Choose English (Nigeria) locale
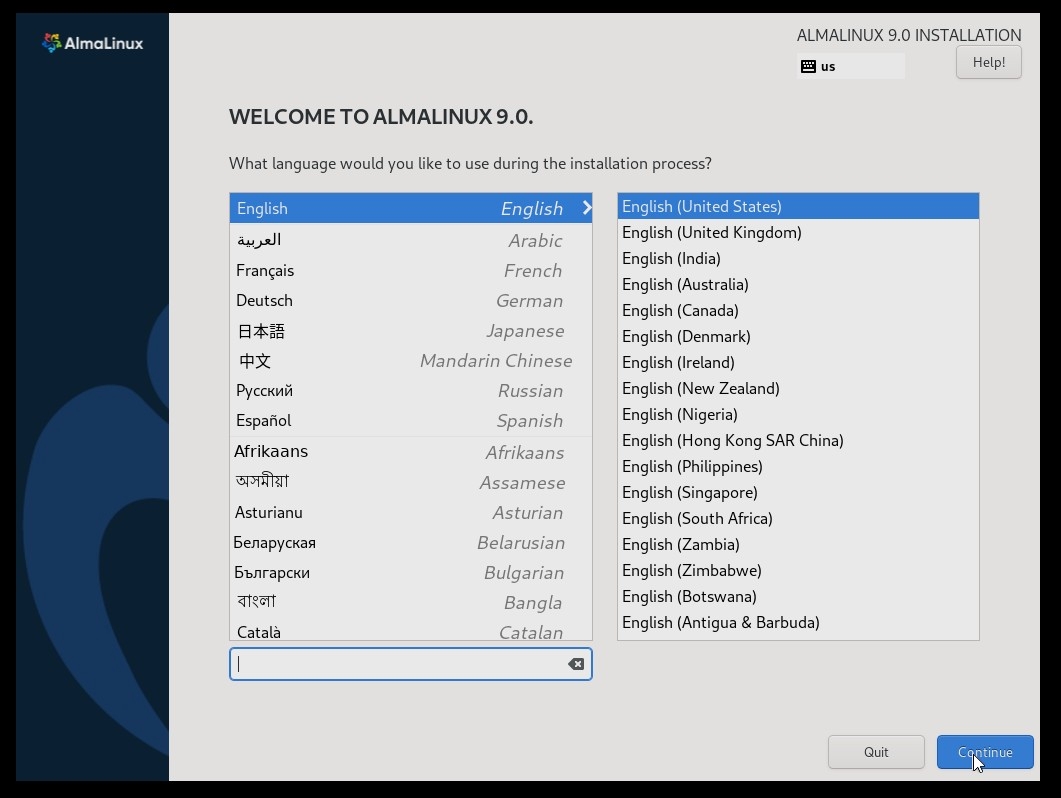 tap(798, 414)
